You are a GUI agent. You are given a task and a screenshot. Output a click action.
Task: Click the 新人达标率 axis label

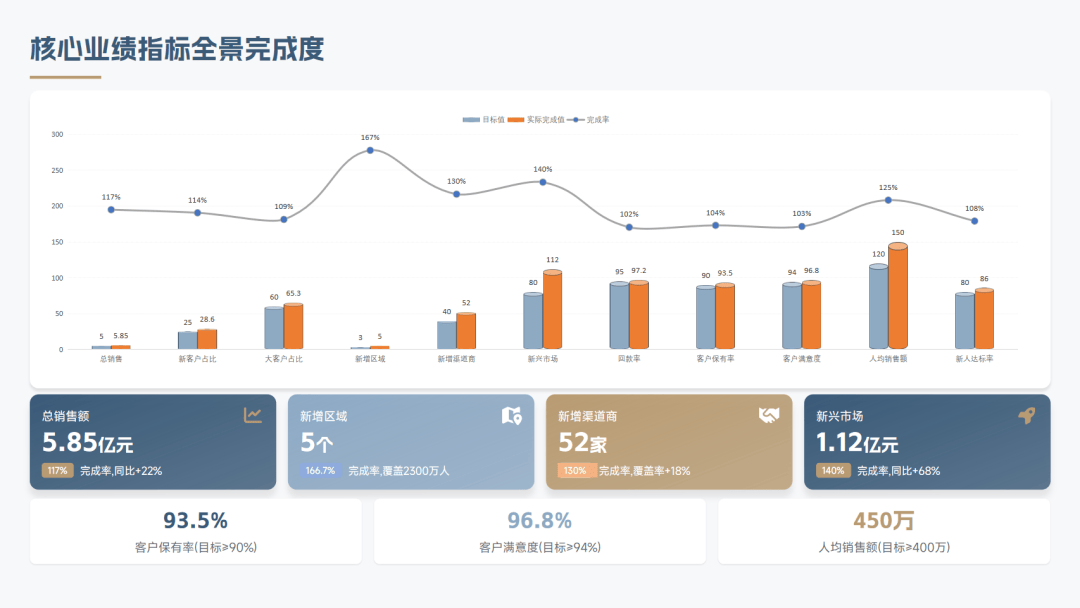974,358
